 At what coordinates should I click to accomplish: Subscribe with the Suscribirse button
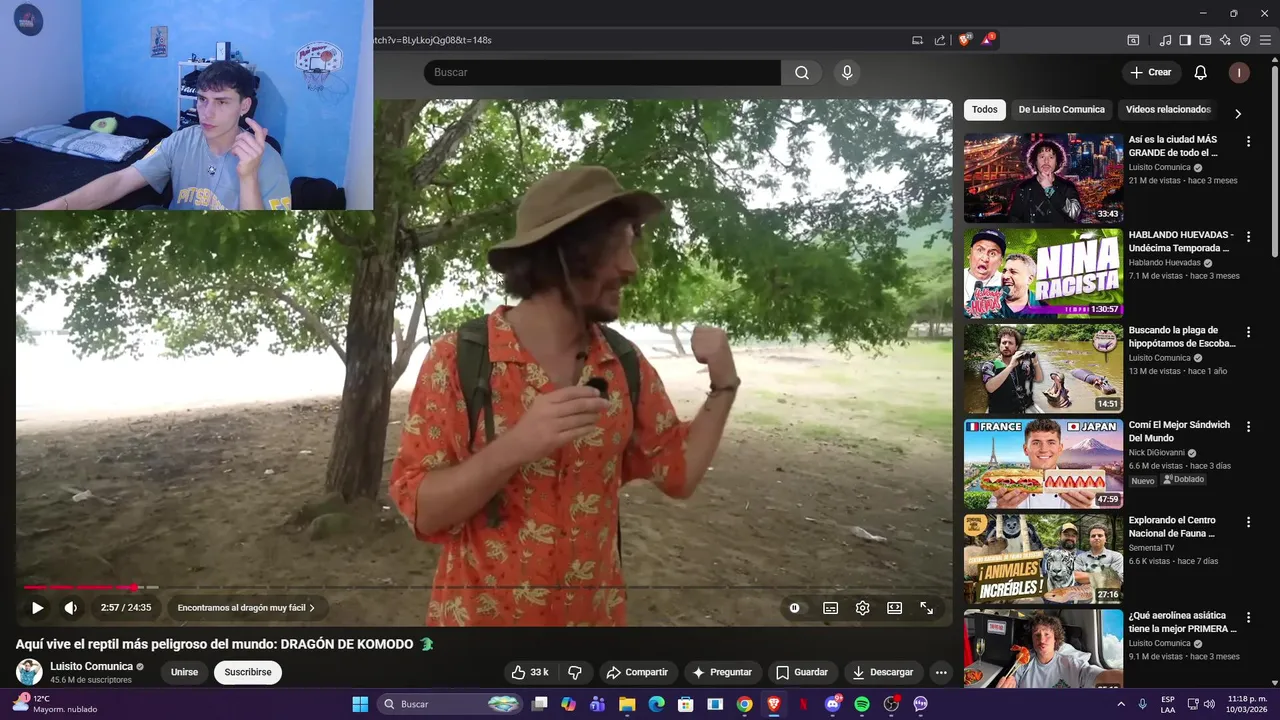(x=248, y=672)
